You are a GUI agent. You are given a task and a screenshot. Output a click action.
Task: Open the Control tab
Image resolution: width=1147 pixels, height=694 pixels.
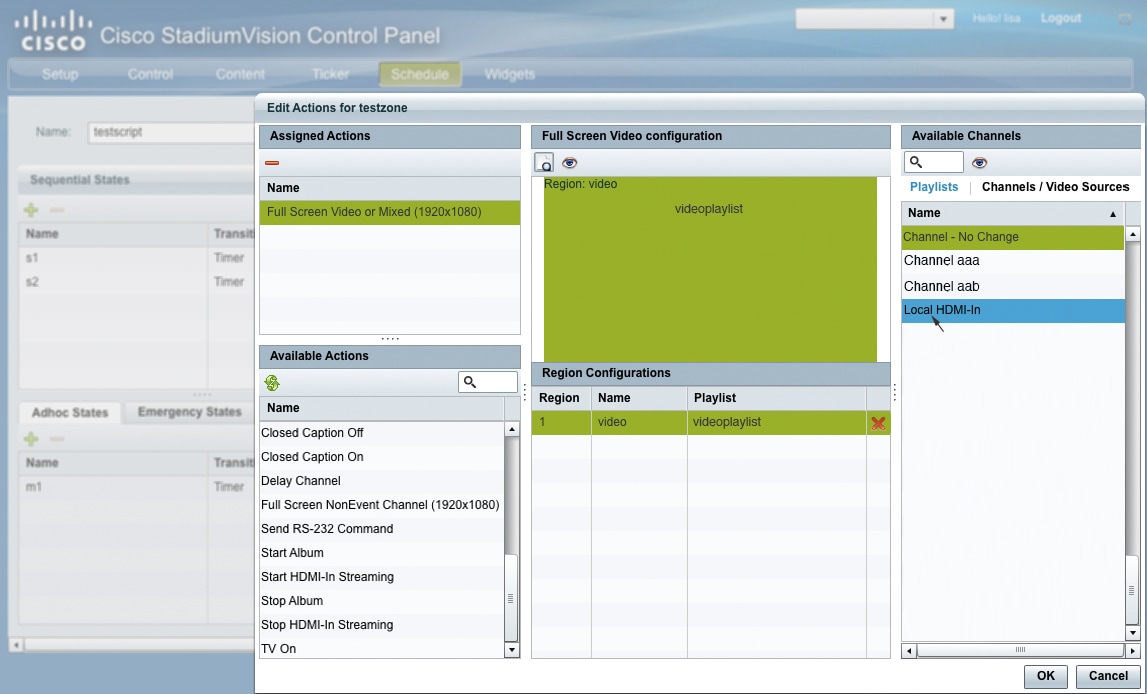click(x=150, y=74)
